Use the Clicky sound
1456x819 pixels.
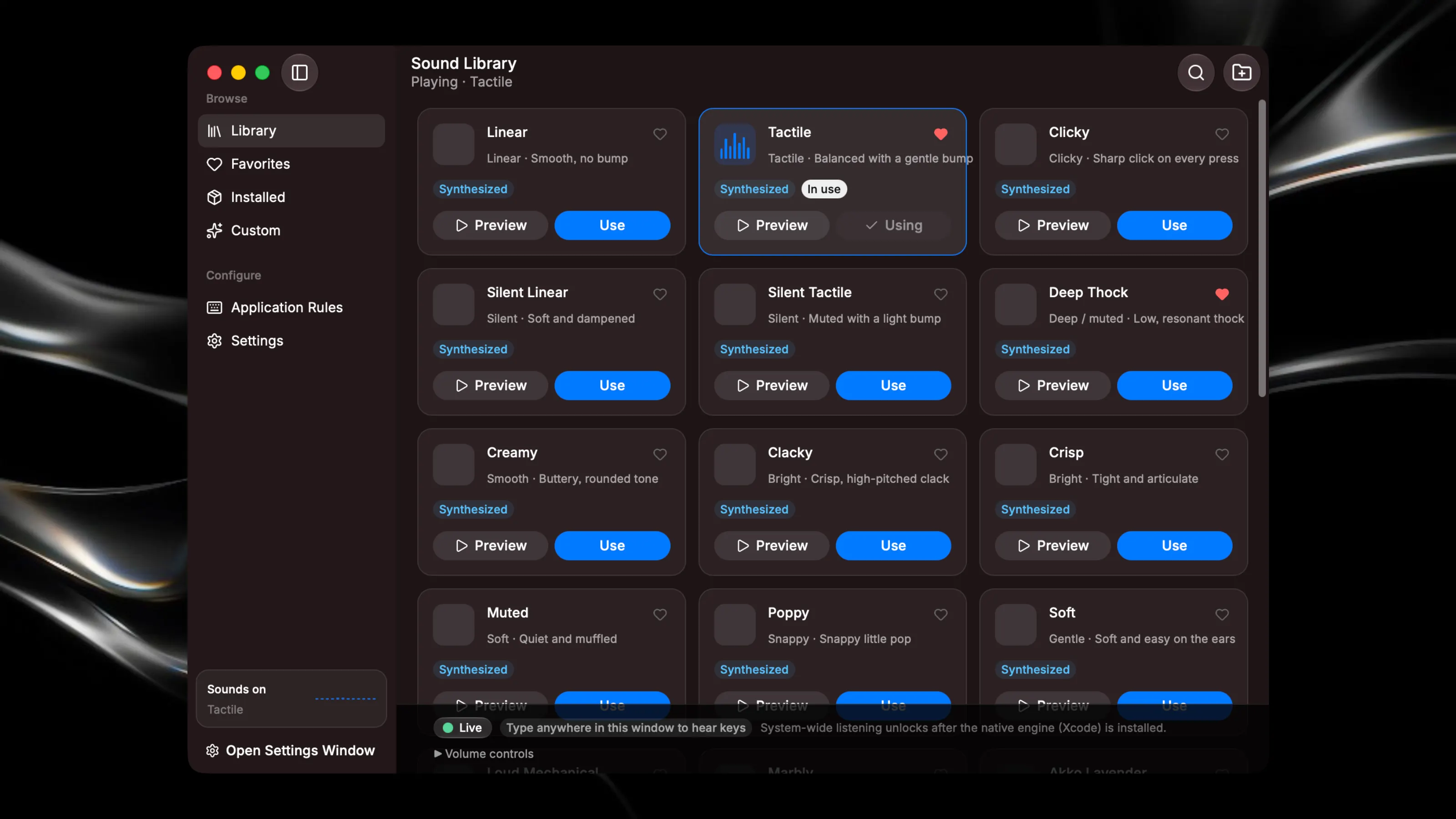coord(1174,226)
